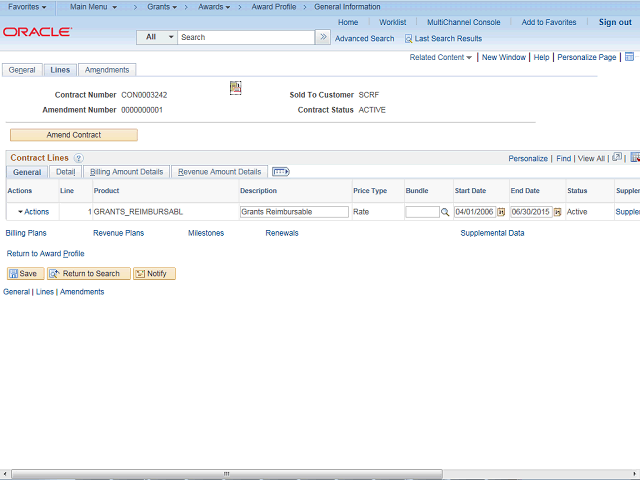The width and height of the screenshot is (640, 480).
Task: Select the Detail grid tab
Action: pyautogui.click(x=65, y=172)
